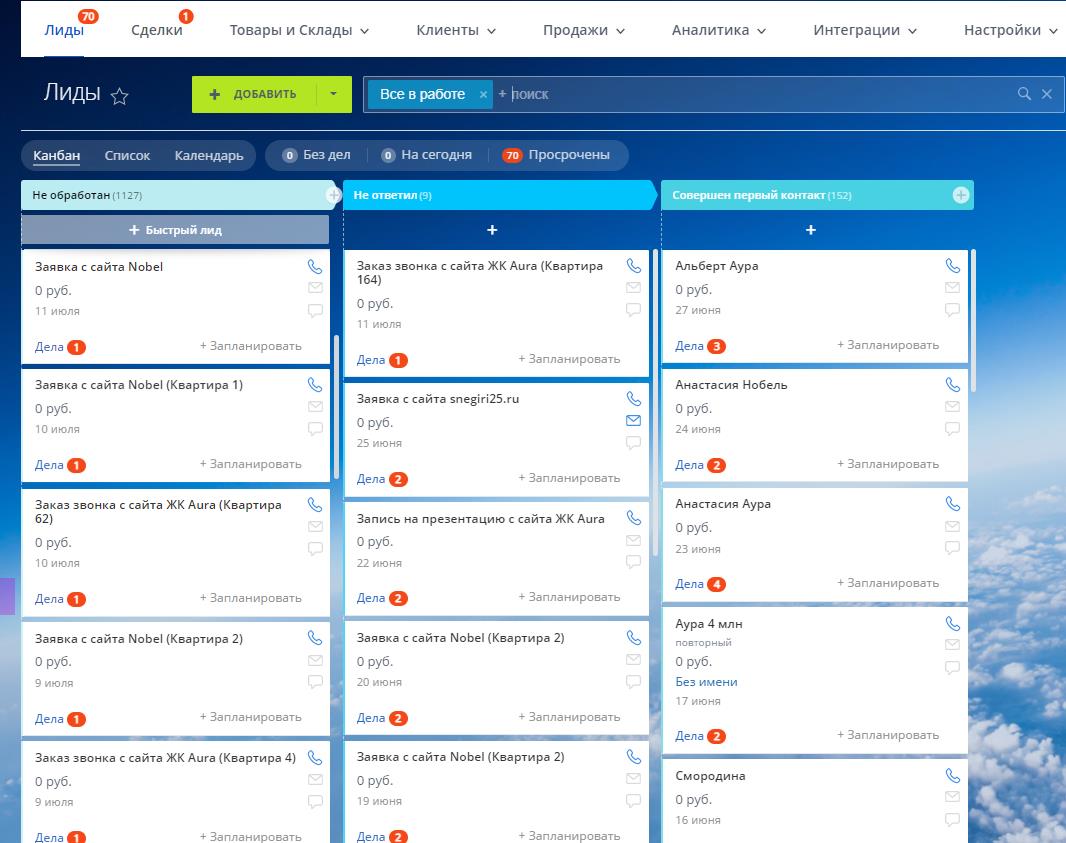
Task: Open comment icon on Заявка с сайта Nobel card
Action: click(x=315, y=311)
